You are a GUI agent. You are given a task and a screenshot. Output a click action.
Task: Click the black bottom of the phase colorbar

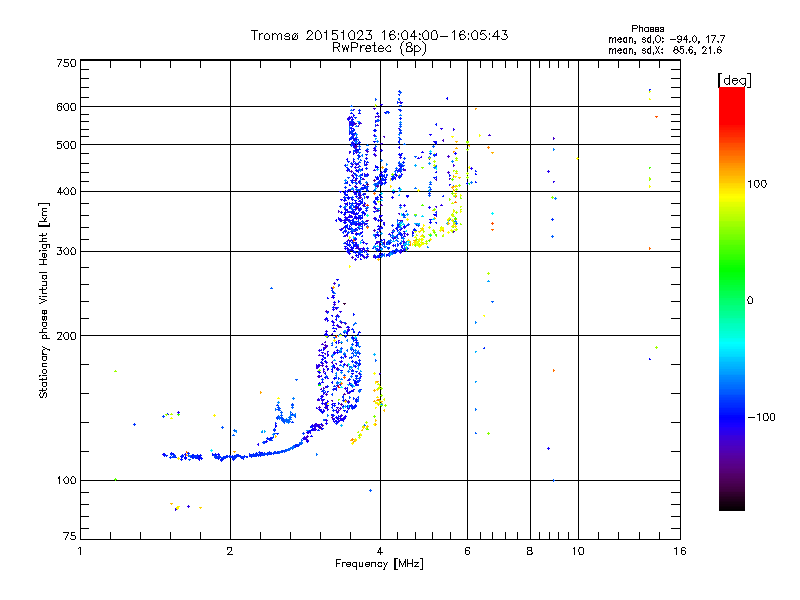pos(732,504)
